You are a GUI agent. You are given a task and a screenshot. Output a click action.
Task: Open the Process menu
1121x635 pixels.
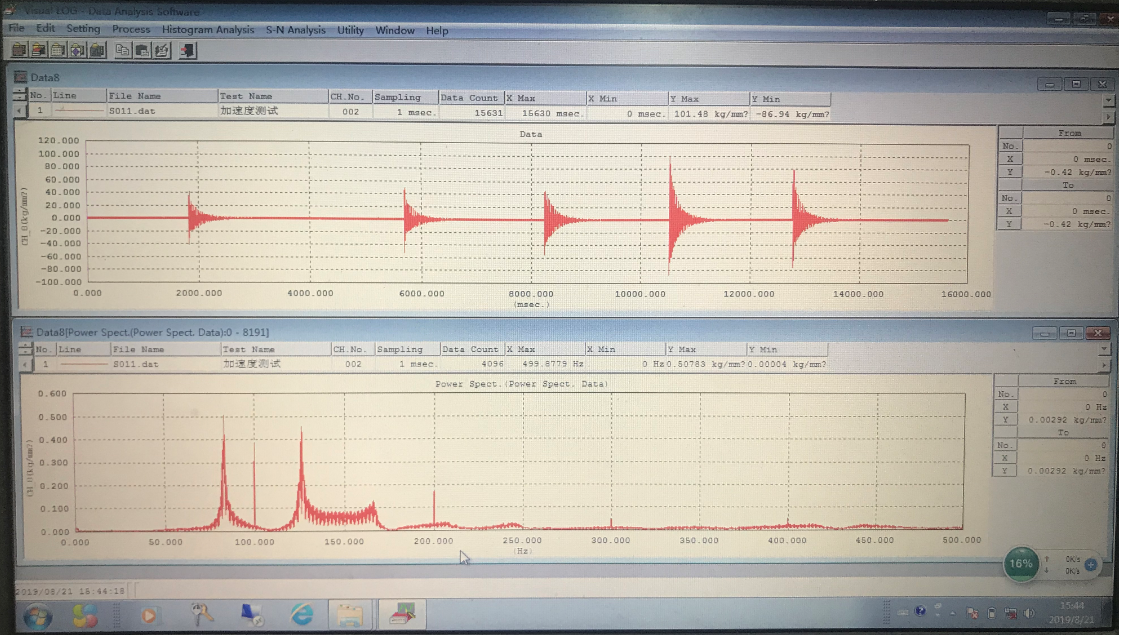tap(131, 30)
